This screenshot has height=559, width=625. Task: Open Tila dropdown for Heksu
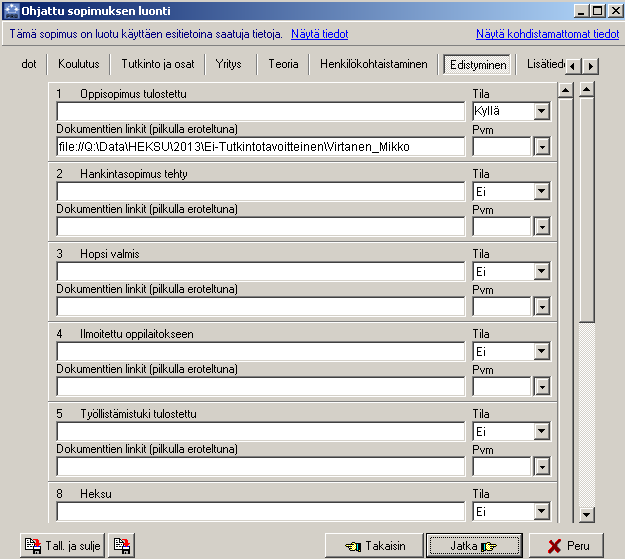[x=542, y=511]
